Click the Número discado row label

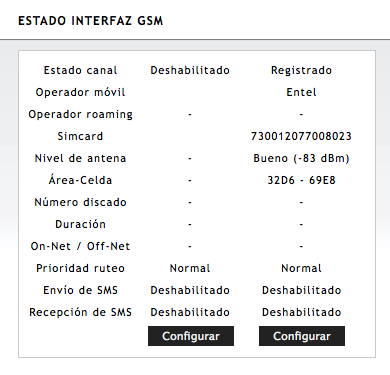pyautogui.click(x=80, y=202)
